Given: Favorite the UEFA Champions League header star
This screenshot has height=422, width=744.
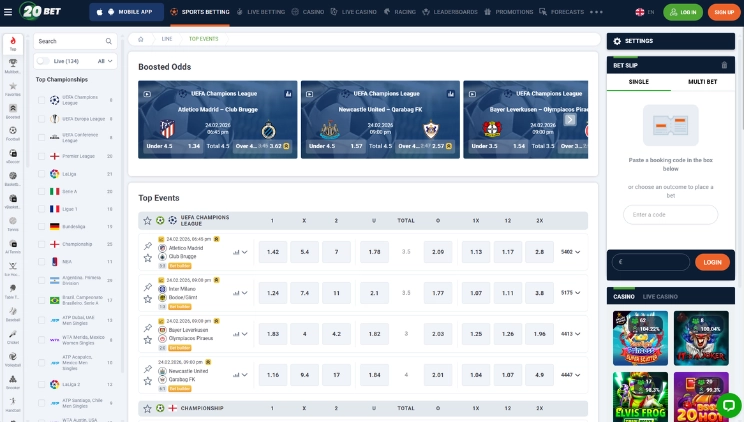Looking at the screenshot, I should 147,221.
